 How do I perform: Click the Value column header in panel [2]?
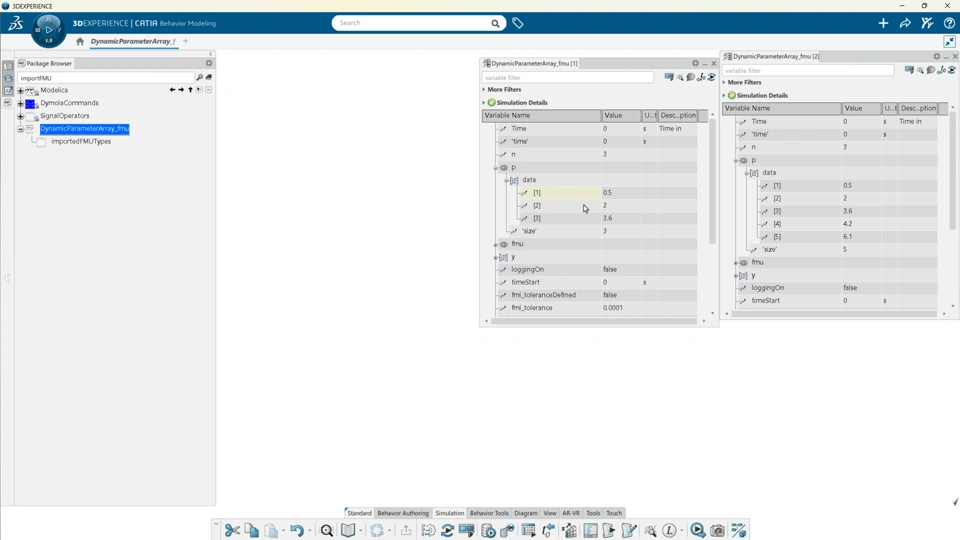tap(861, 108)
